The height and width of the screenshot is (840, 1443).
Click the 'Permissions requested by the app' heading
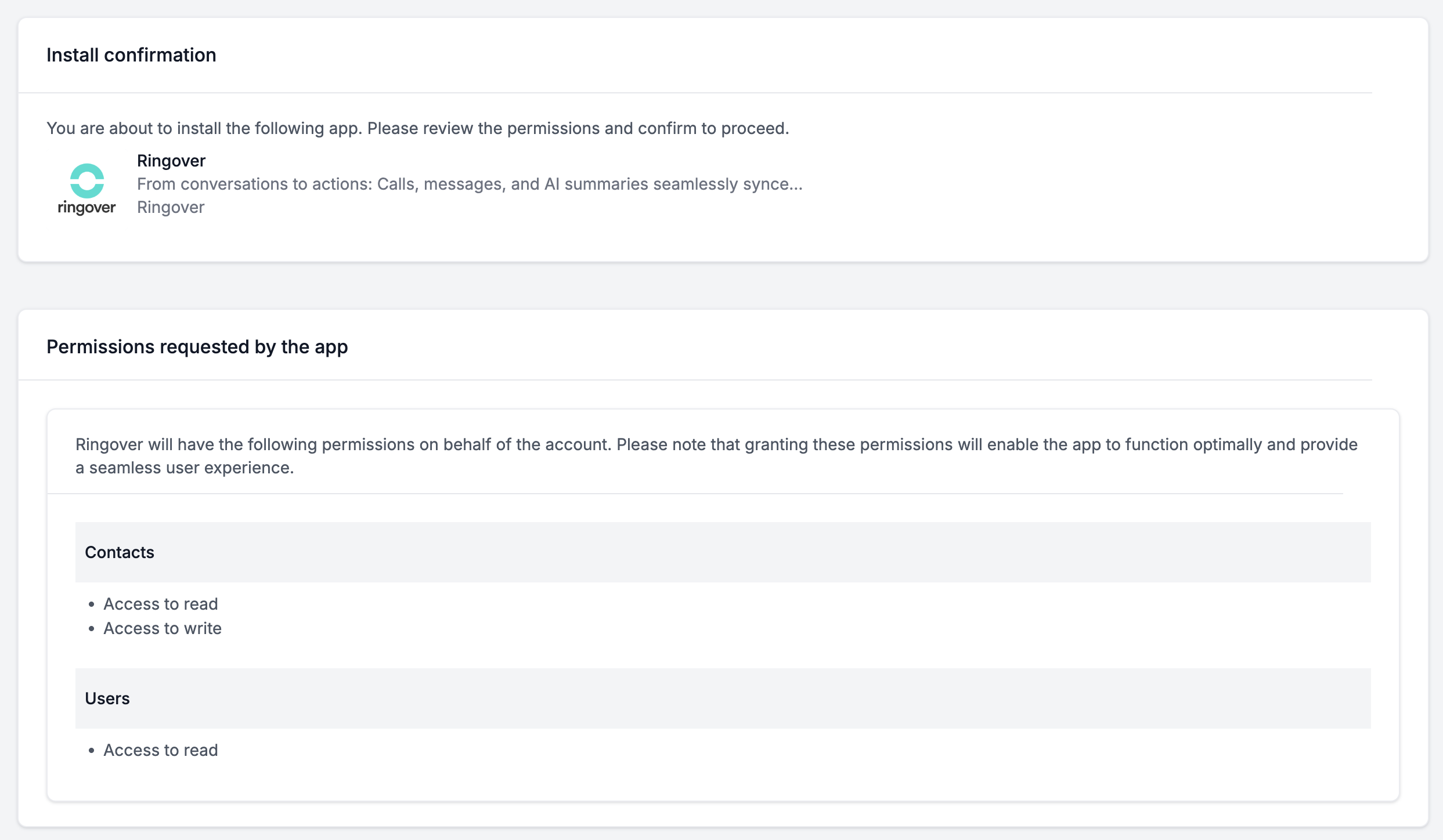[197, 347]
